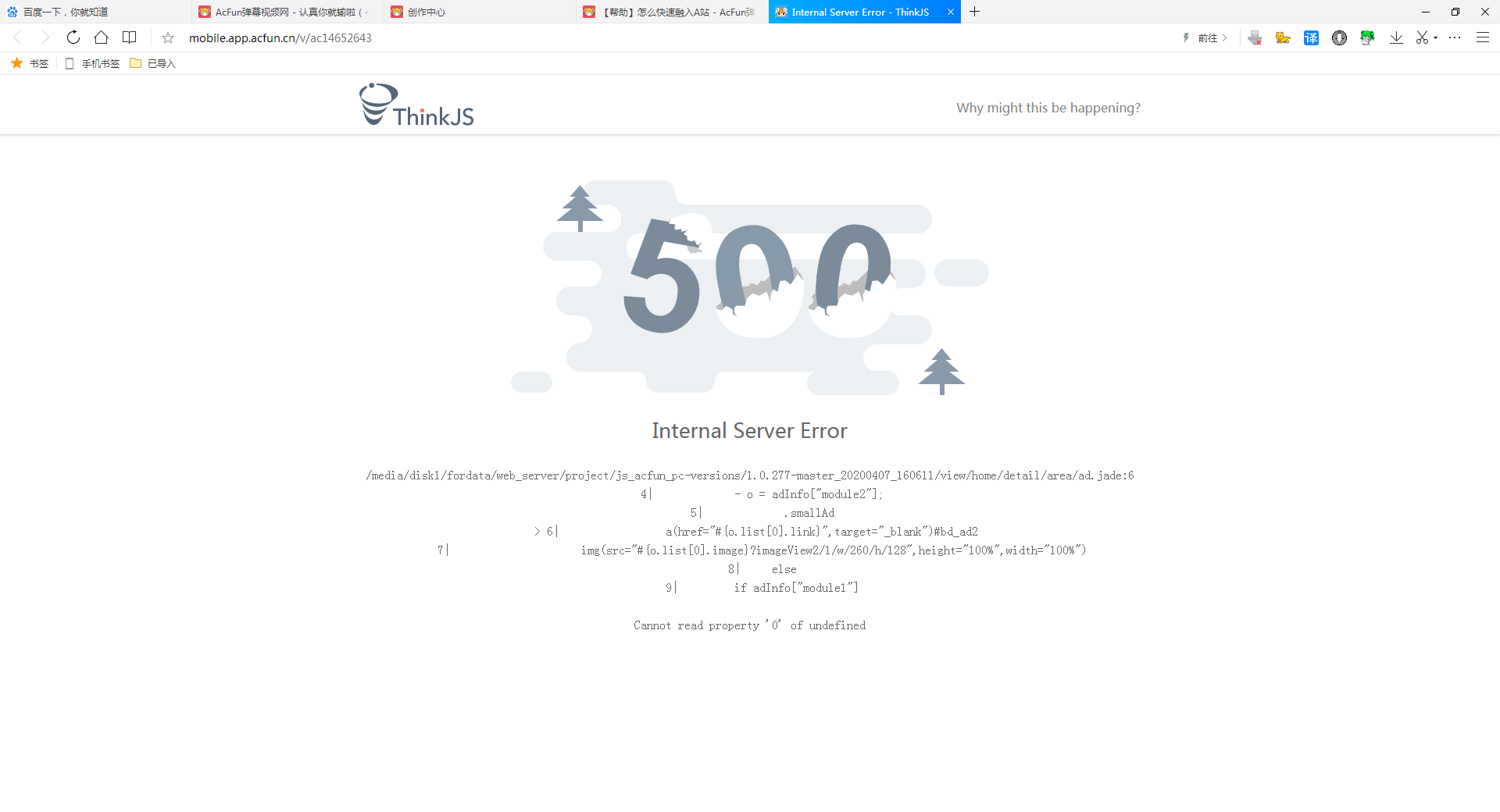This screenshot has height=812, width=1500.
Task: Open the 手机书签 mobile bookmarks
Action: [92, 63]
